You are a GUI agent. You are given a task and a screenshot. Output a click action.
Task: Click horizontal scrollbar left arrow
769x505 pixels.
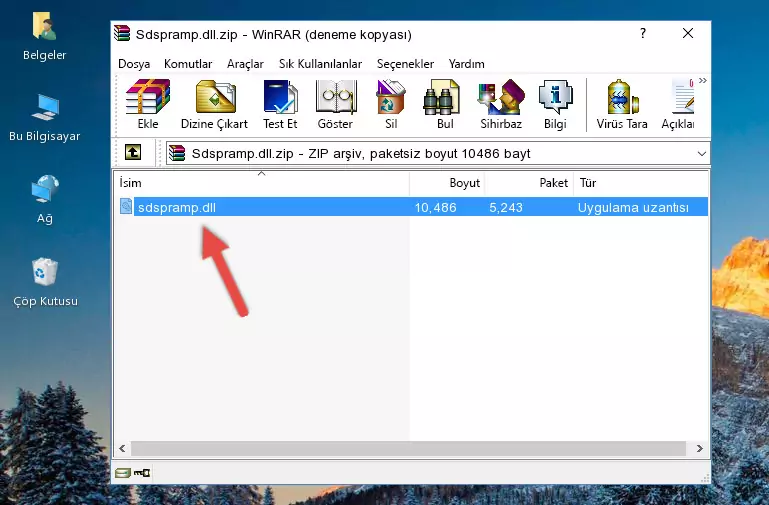[122, 448]
